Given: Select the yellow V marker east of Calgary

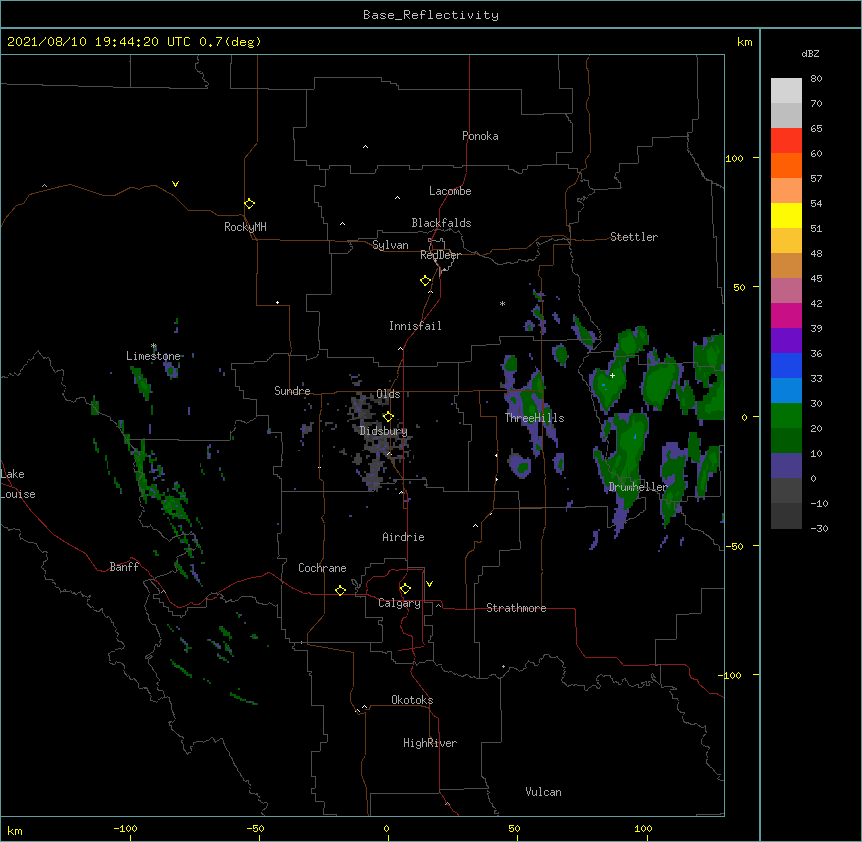Looking at the screenshot, I should (429, 584).
